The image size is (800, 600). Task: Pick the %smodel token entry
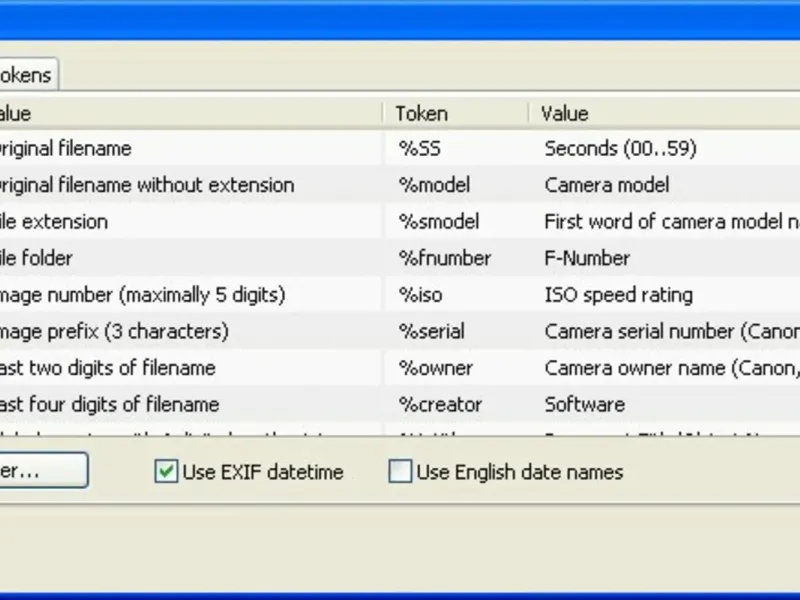[x=439, y=222]
